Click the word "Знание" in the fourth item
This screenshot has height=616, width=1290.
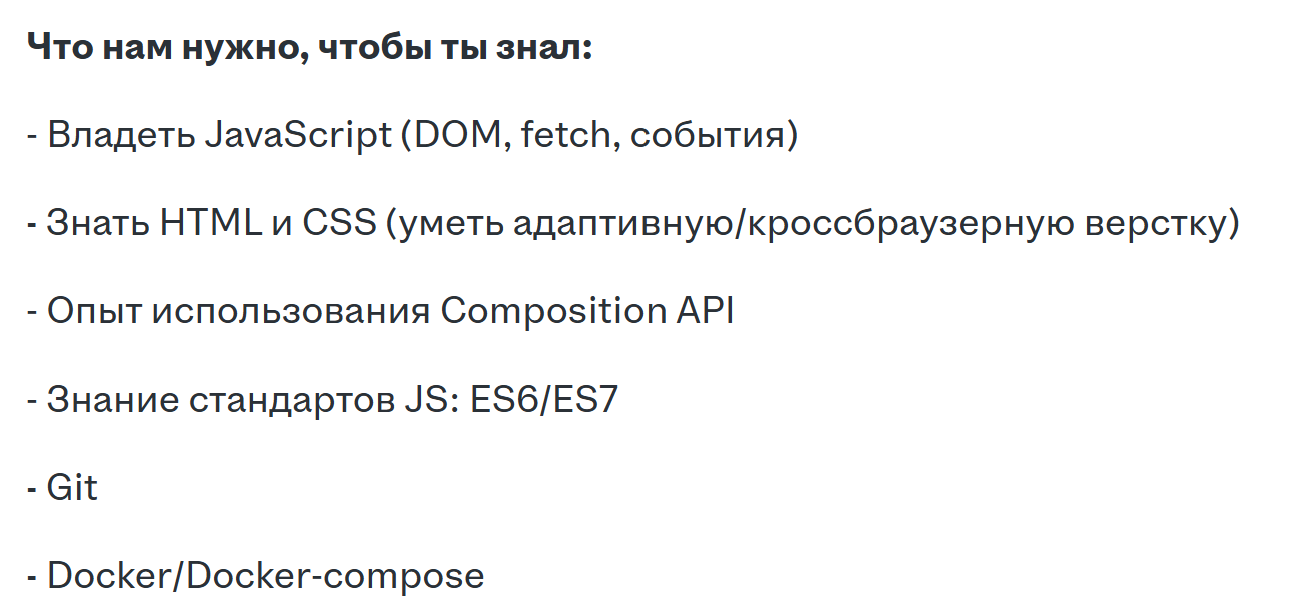(x=106, y=399)
